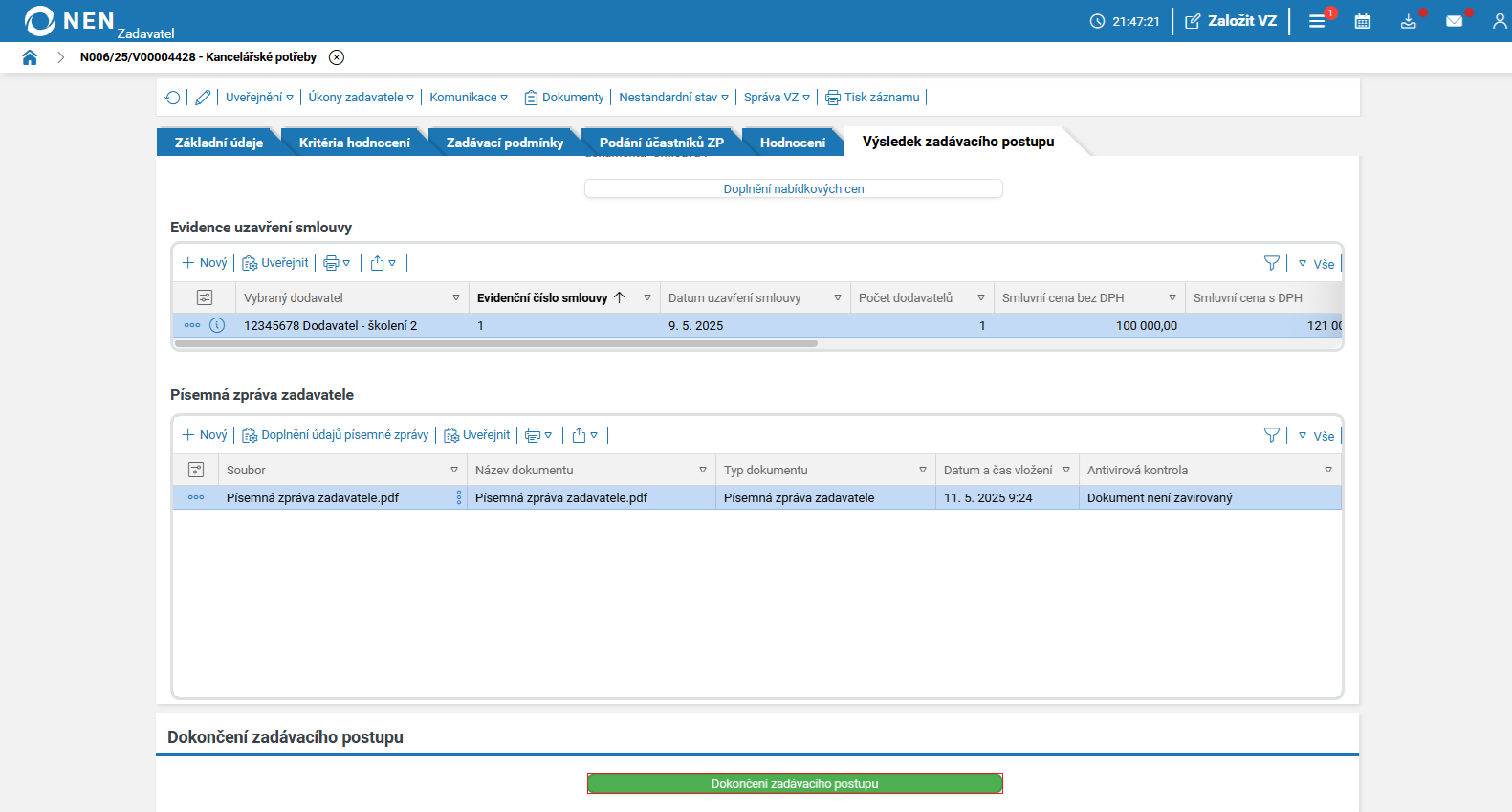Open Dokumenty from the toolbar
This screenshot has width=1512, height=812.
click(564, 98)
